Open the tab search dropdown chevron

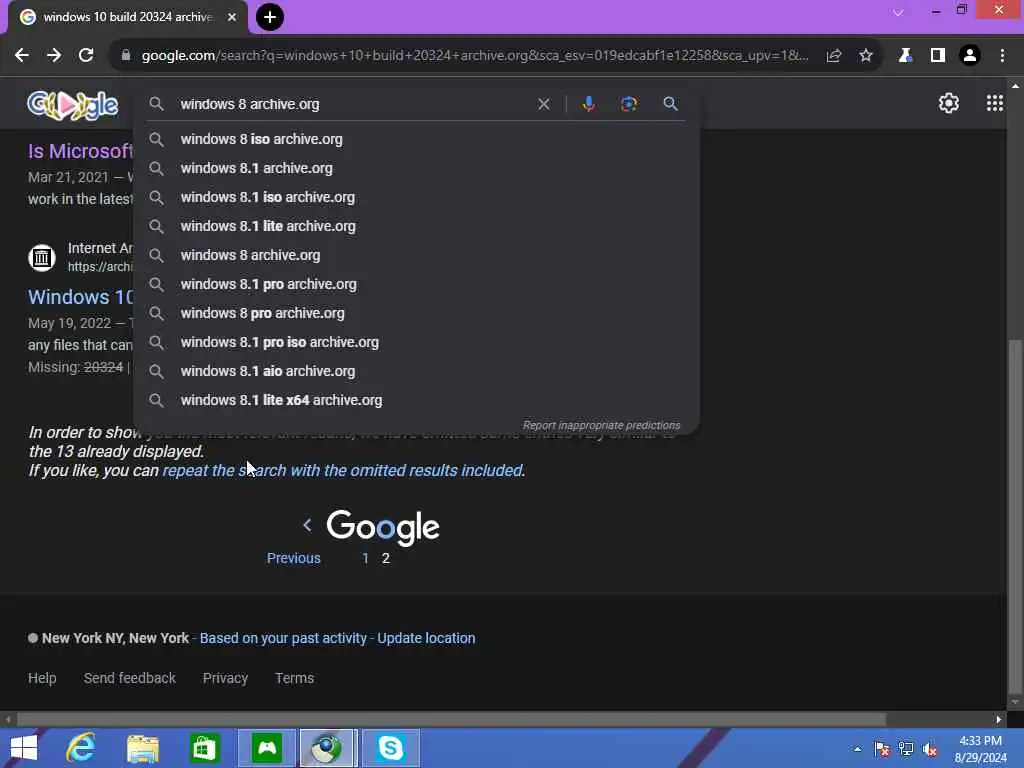click(898, 12)
